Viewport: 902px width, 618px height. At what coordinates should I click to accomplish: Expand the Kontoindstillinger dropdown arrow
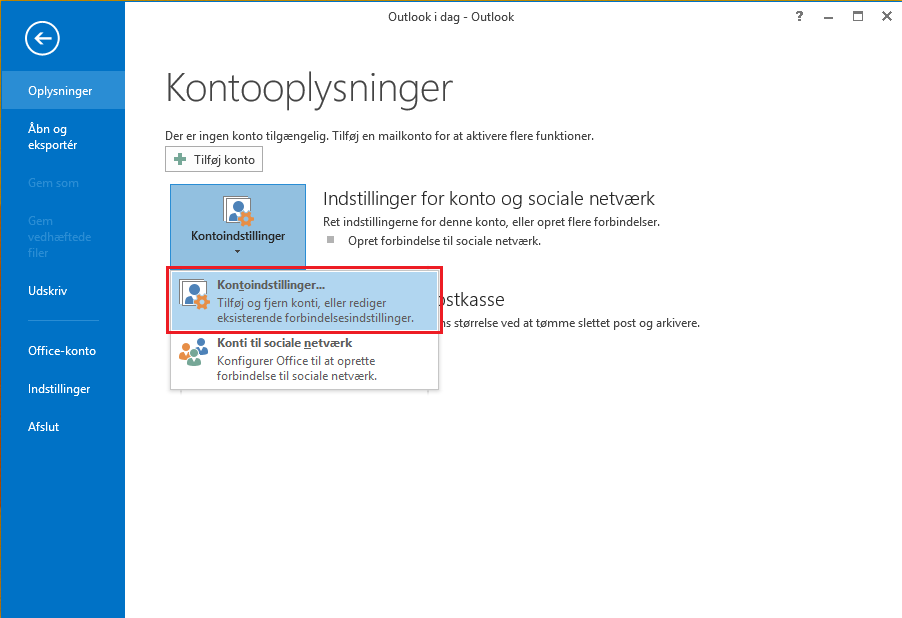pos(237,251)
